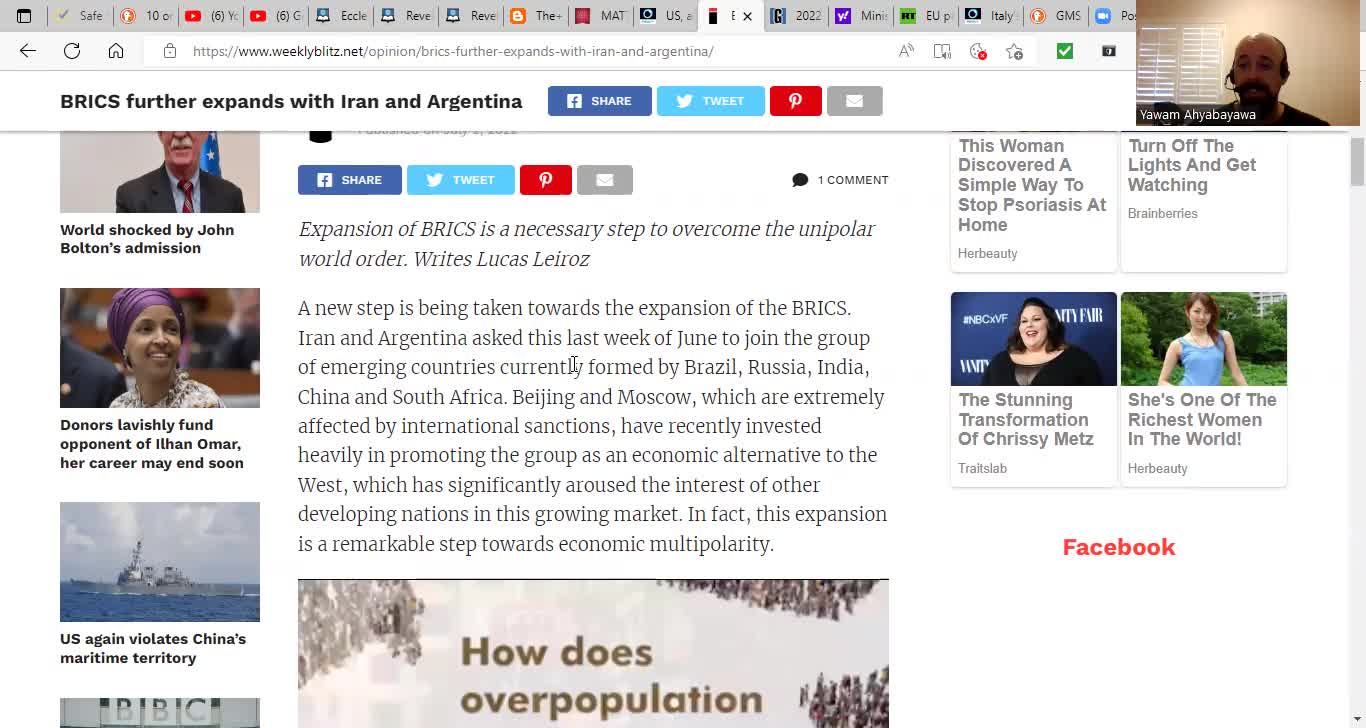
Task: Switch to the 2022 tab
Action: point(796,16)
